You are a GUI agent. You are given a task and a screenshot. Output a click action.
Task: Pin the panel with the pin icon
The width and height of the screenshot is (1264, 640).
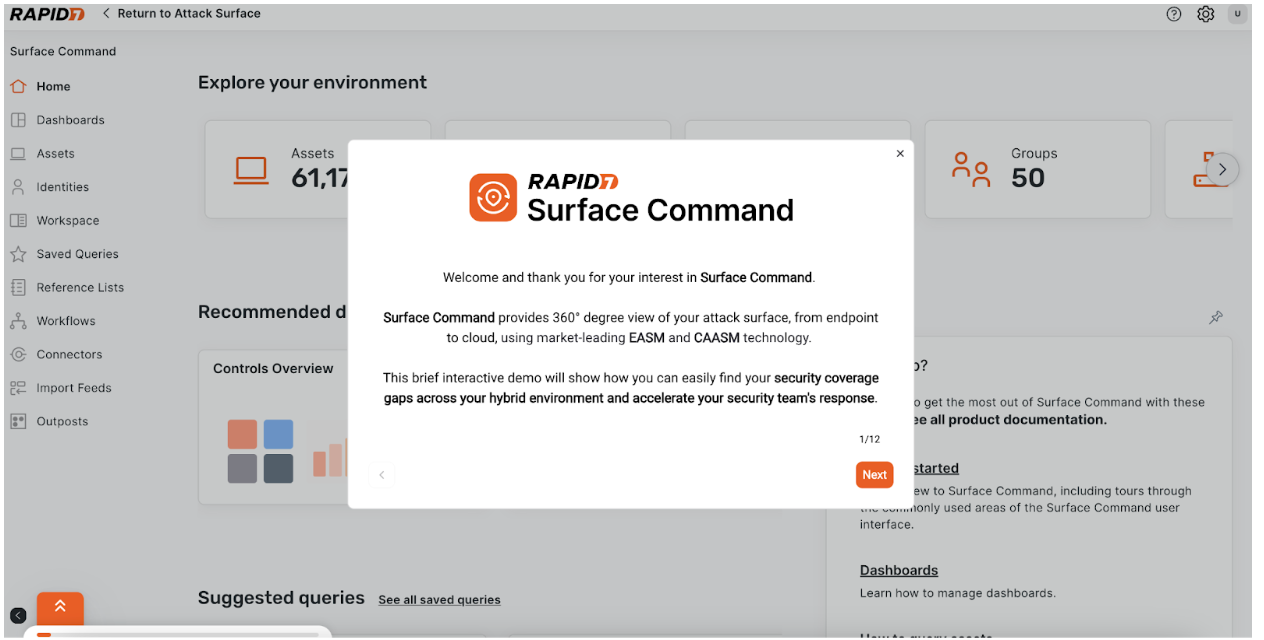[x=1216, y=318]
